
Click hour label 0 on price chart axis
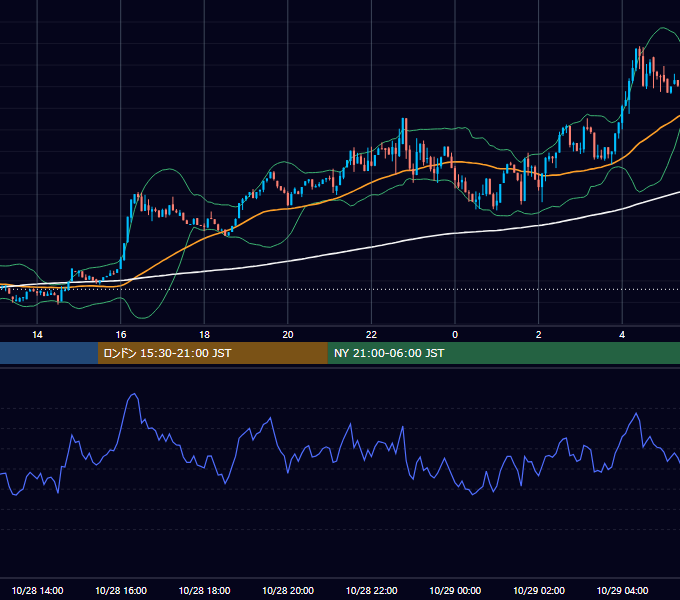tap(455, 335)
